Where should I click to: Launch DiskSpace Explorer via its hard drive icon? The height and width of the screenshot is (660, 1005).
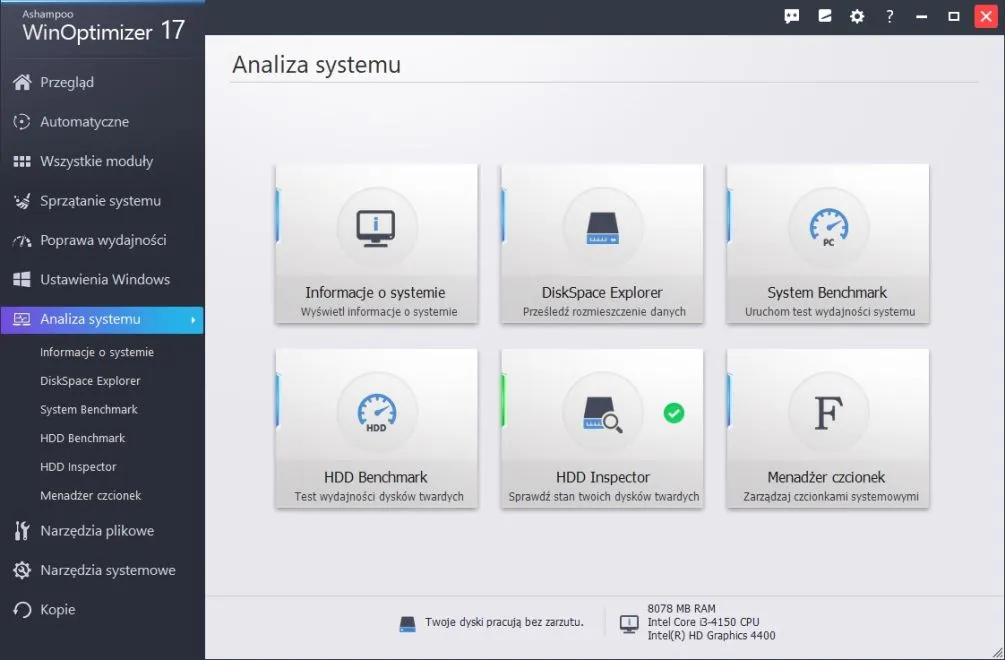click(x=601, y=227)
